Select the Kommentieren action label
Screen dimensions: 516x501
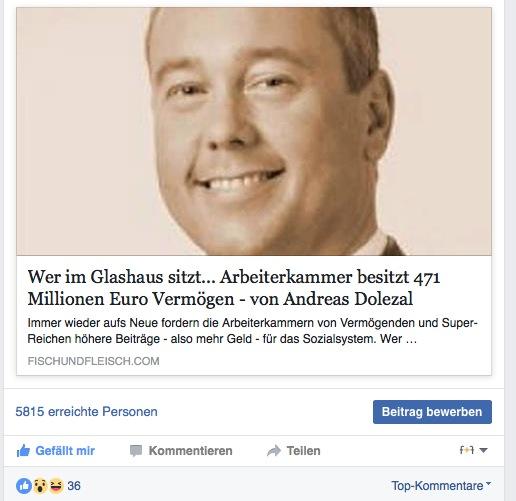[190, 451]
